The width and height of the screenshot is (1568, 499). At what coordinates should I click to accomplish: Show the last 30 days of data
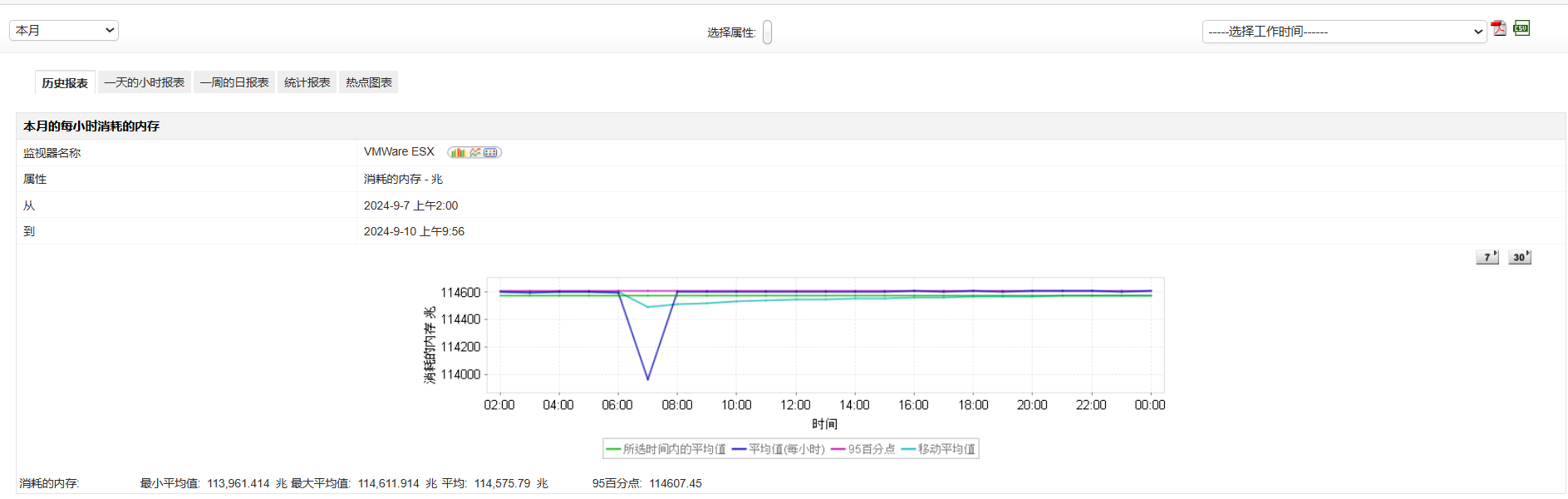[x=1520, y=257]
